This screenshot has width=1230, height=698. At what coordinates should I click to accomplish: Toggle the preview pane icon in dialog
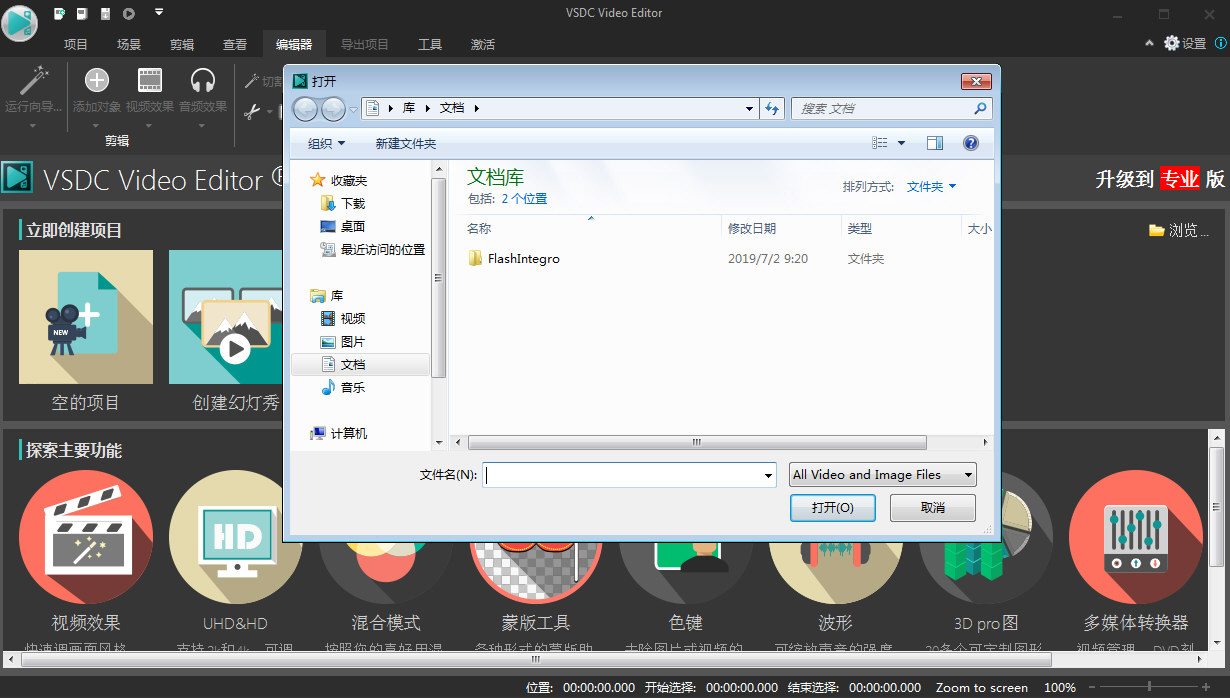click(935, 144)
